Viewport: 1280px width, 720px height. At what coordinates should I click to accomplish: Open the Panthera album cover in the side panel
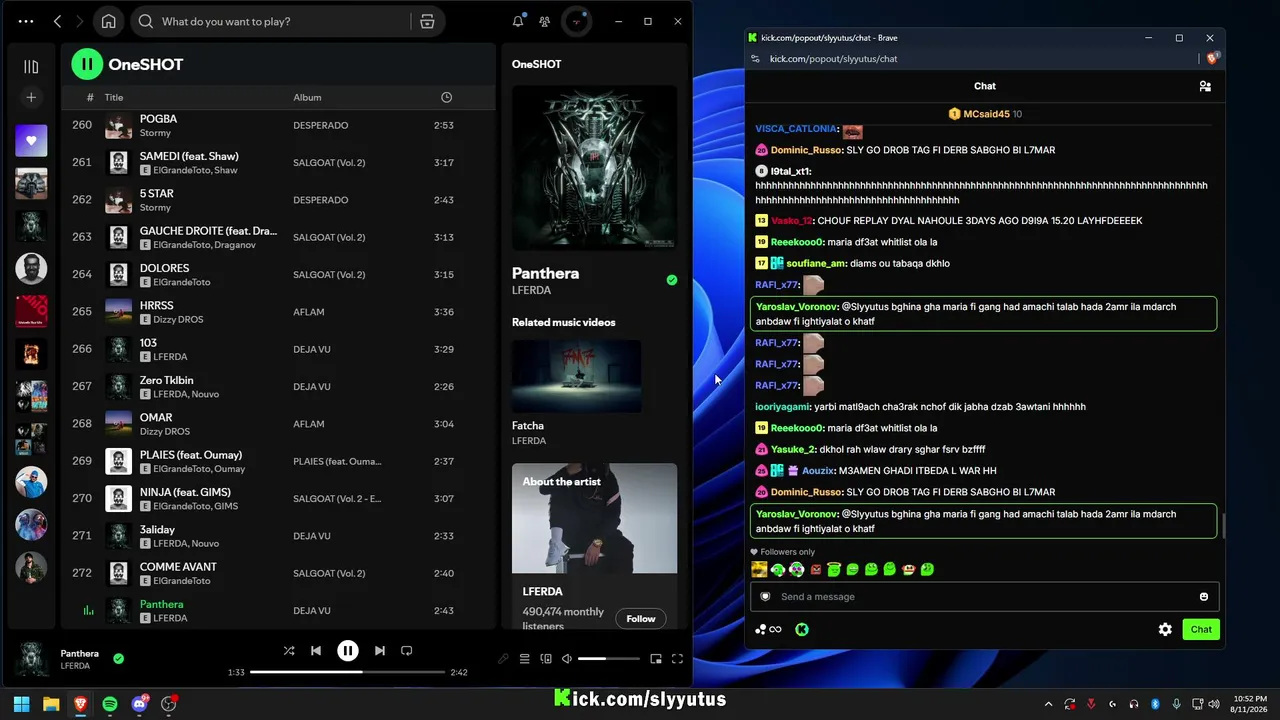pos(595,168)
